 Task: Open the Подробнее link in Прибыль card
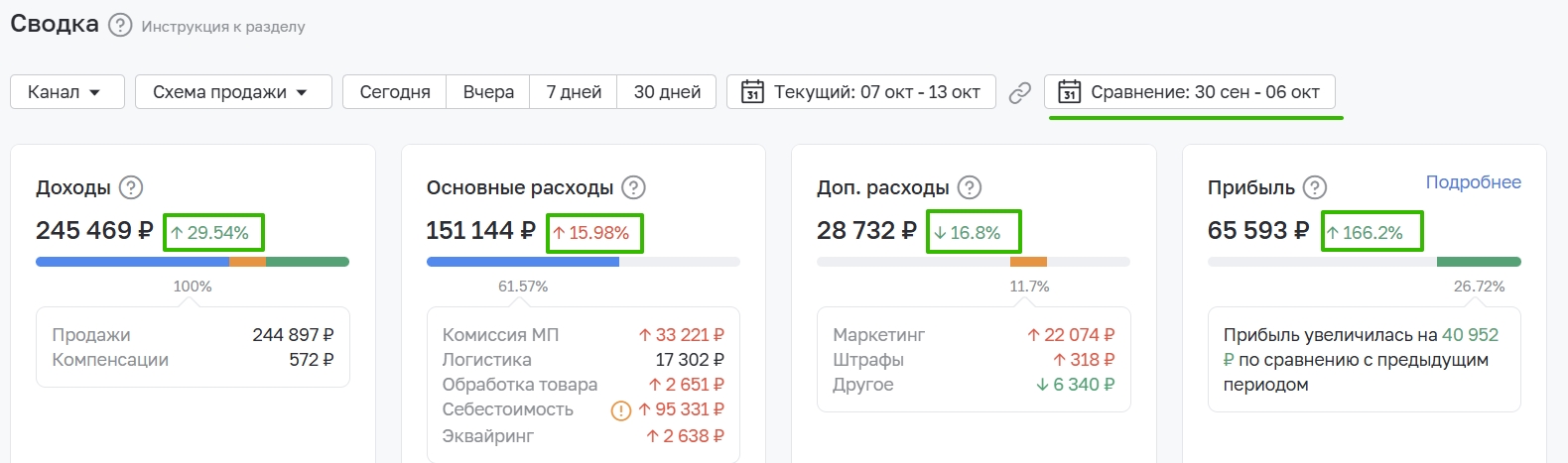1473,182
